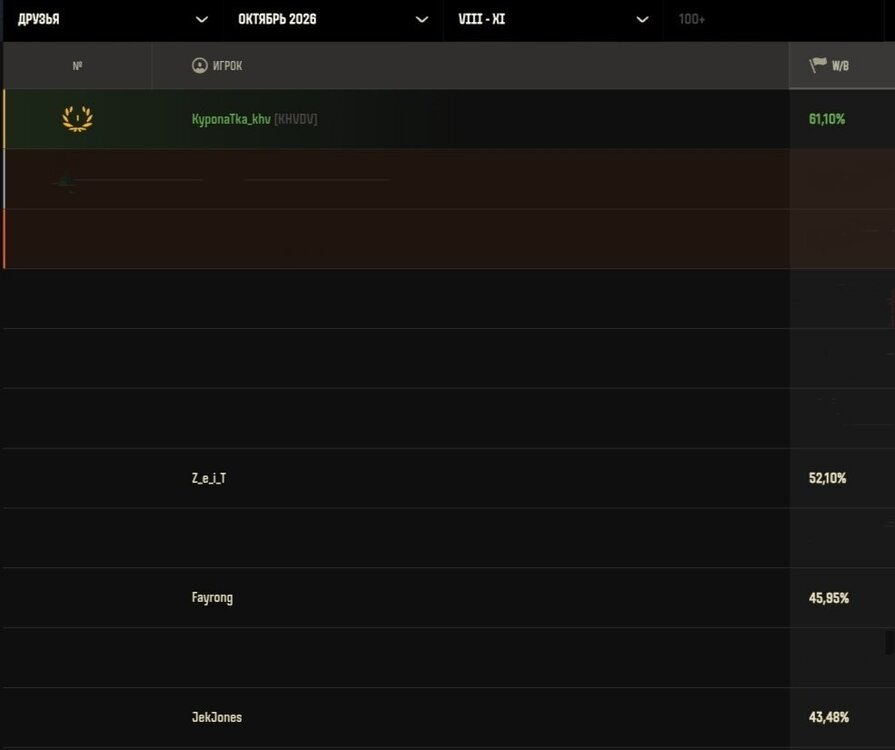Open player KyponaTka_khv profile
Image resolution: width=895 pixels, height=750 pixels.
[231, 119]
